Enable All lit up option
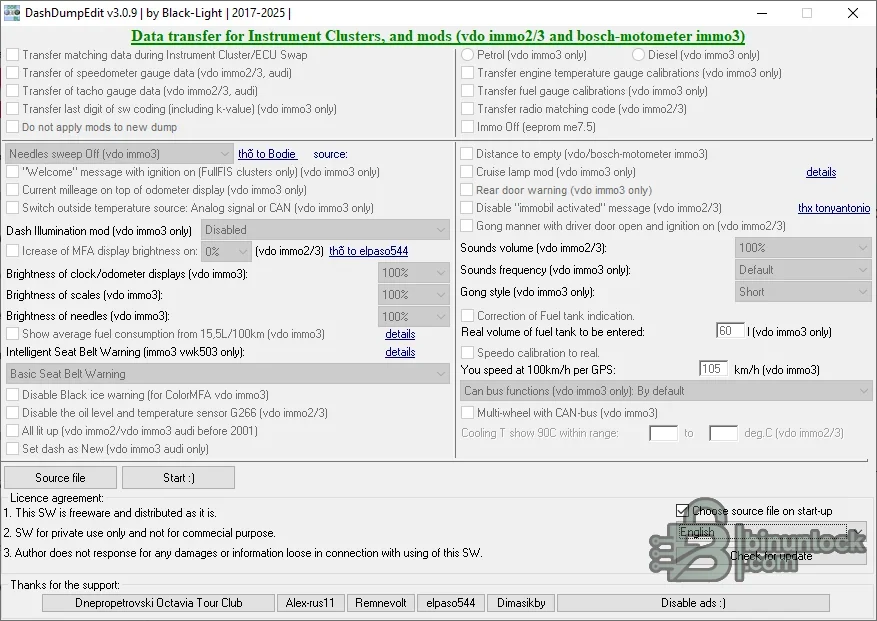The height and width of the screenshot is (621, 877). [x=12, y=431]
